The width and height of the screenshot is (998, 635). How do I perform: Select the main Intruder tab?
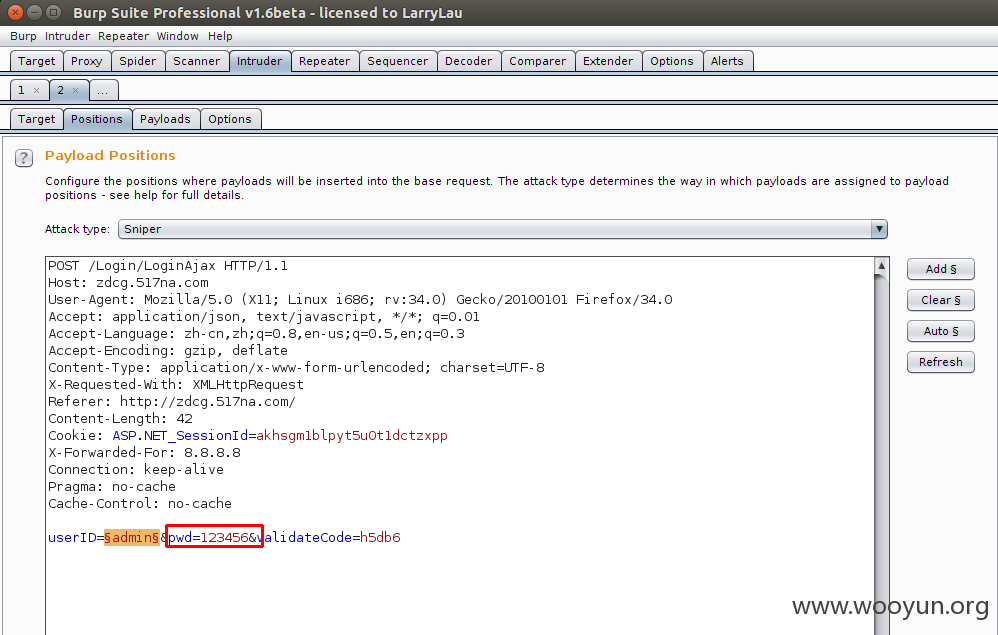[x=260, y=61]
